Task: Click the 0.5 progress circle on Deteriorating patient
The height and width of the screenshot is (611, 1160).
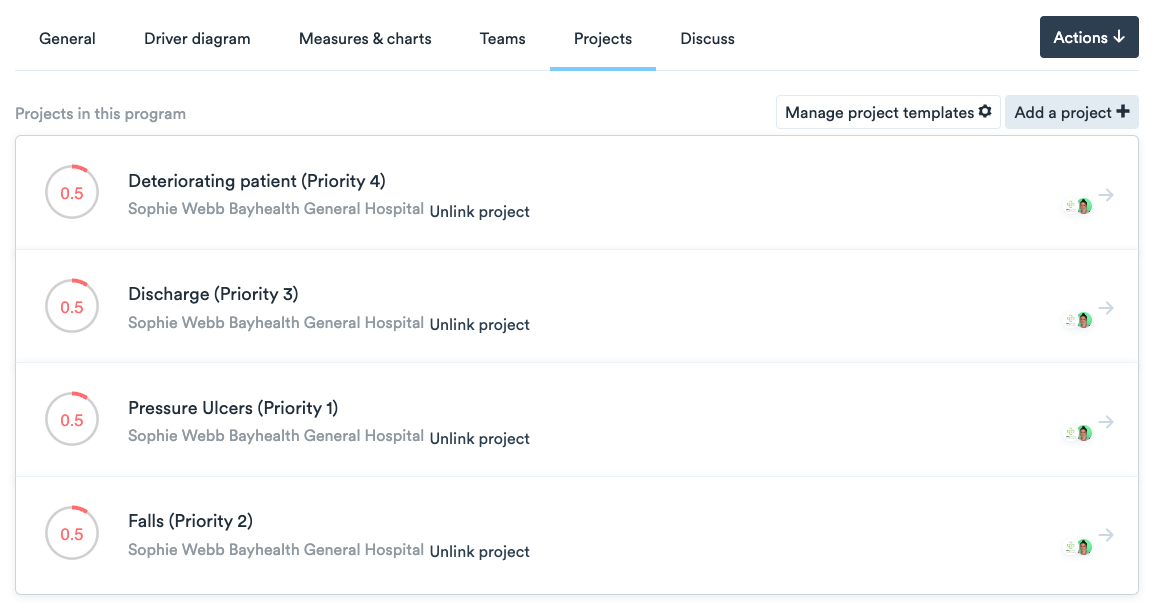Action: [x=72, y=192]
